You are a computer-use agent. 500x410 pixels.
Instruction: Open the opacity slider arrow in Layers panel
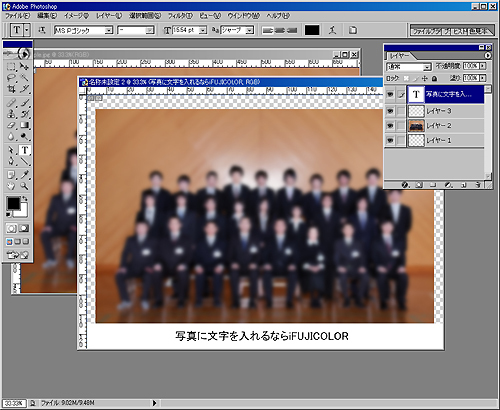pos(483,66)
